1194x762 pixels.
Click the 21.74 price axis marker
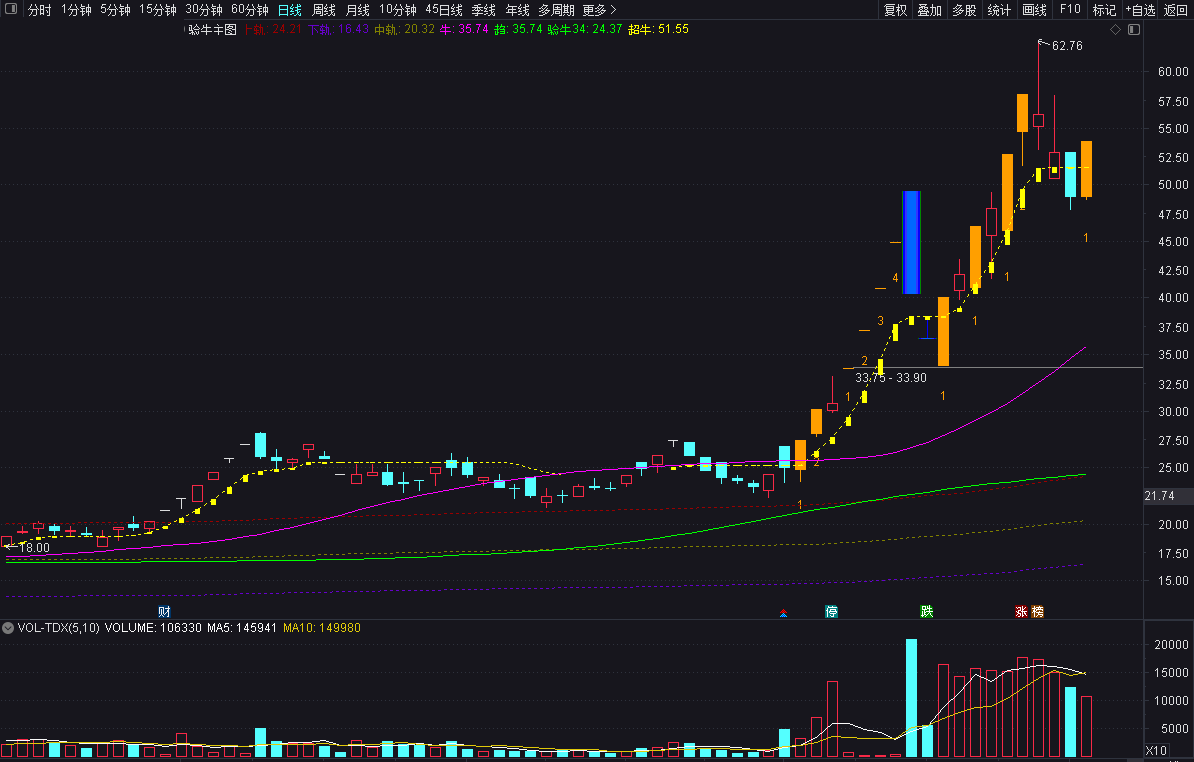(x=1160, y=496)
